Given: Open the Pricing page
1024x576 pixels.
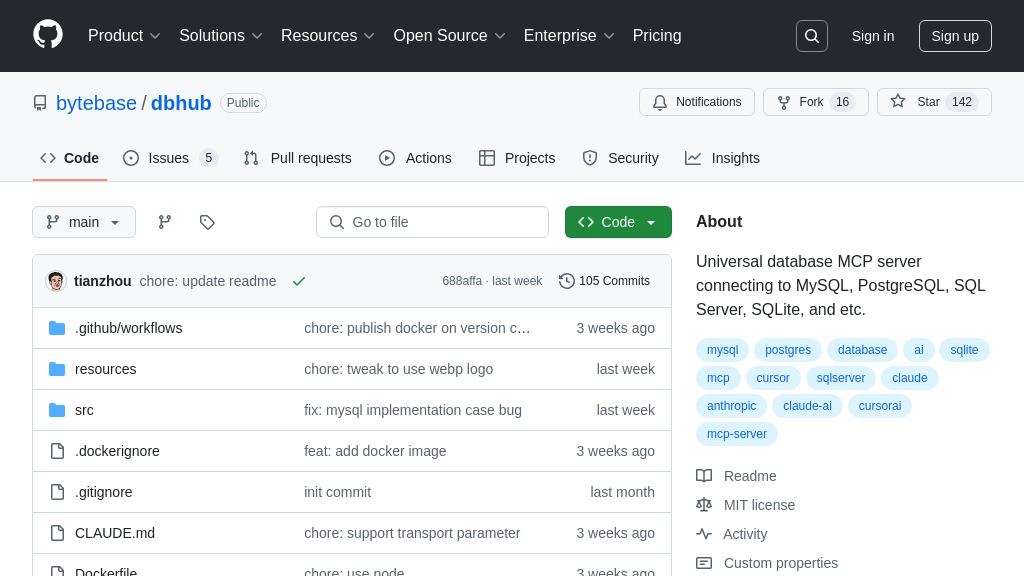Looking at the screenshot, I should click(656, 36).
